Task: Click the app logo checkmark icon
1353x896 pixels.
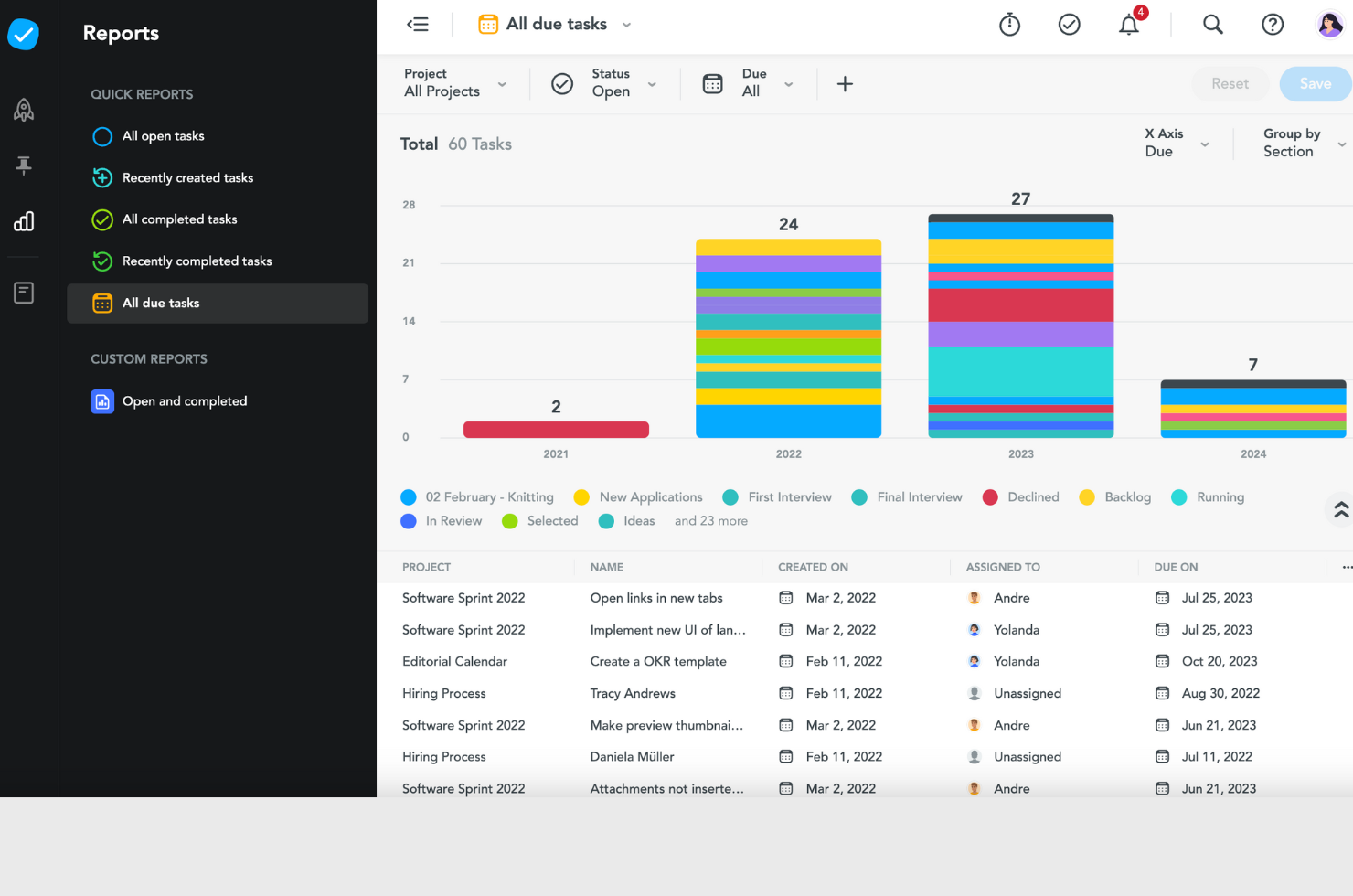Action: 24,35
